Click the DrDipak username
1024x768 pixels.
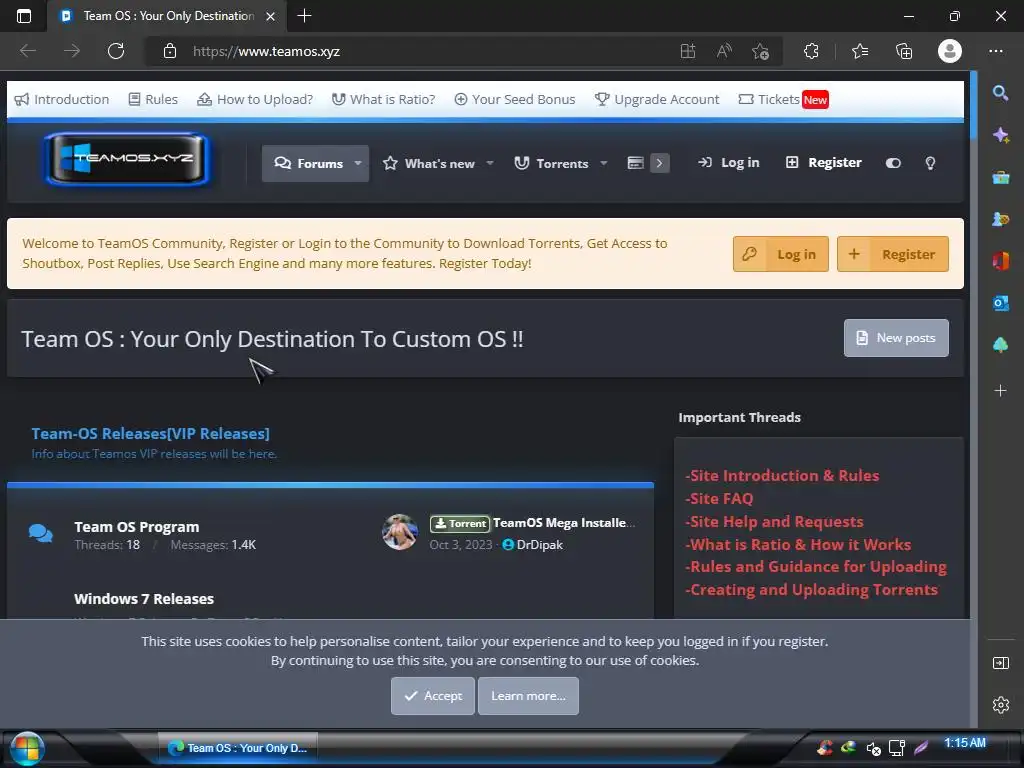pos(539,545)
